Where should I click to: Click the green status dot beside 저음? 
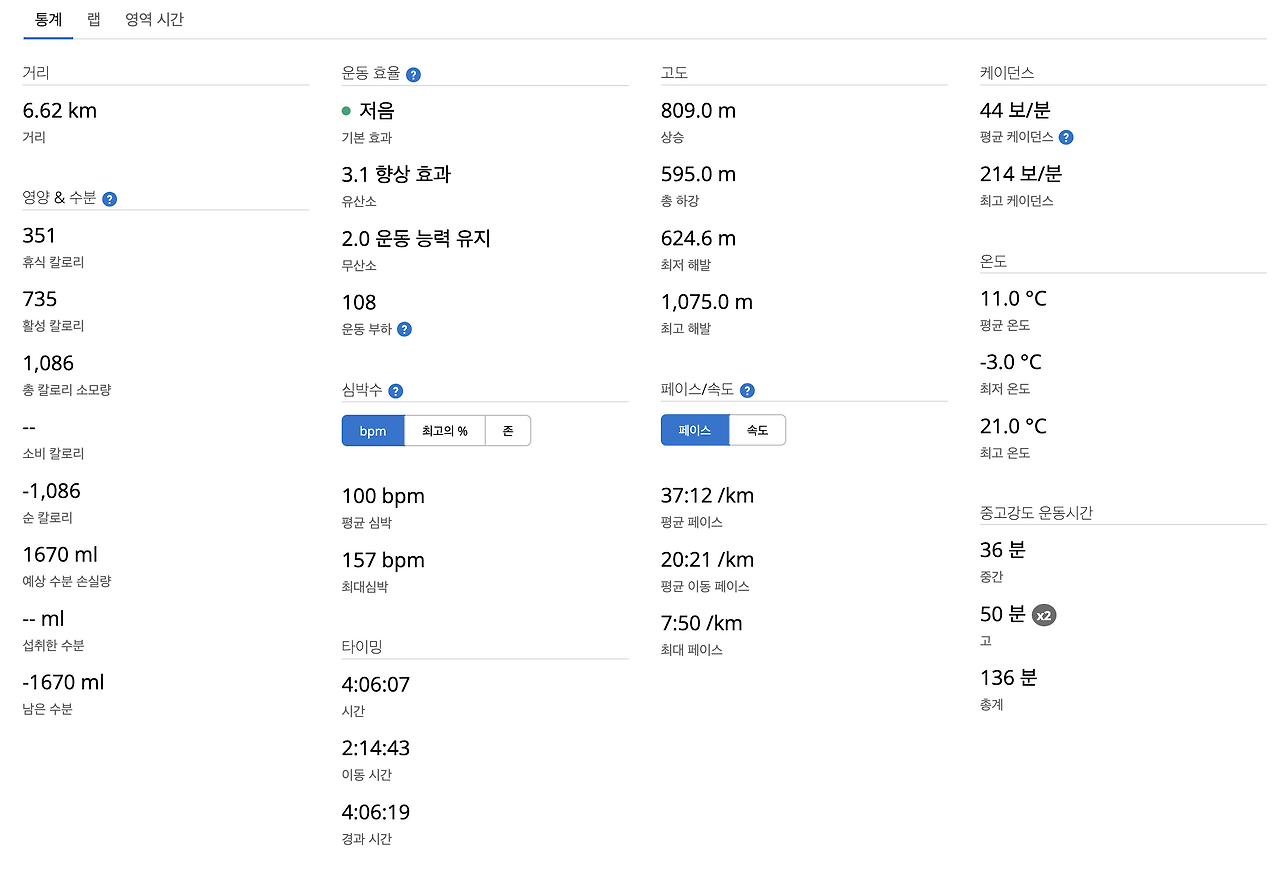tap(346, 110)
